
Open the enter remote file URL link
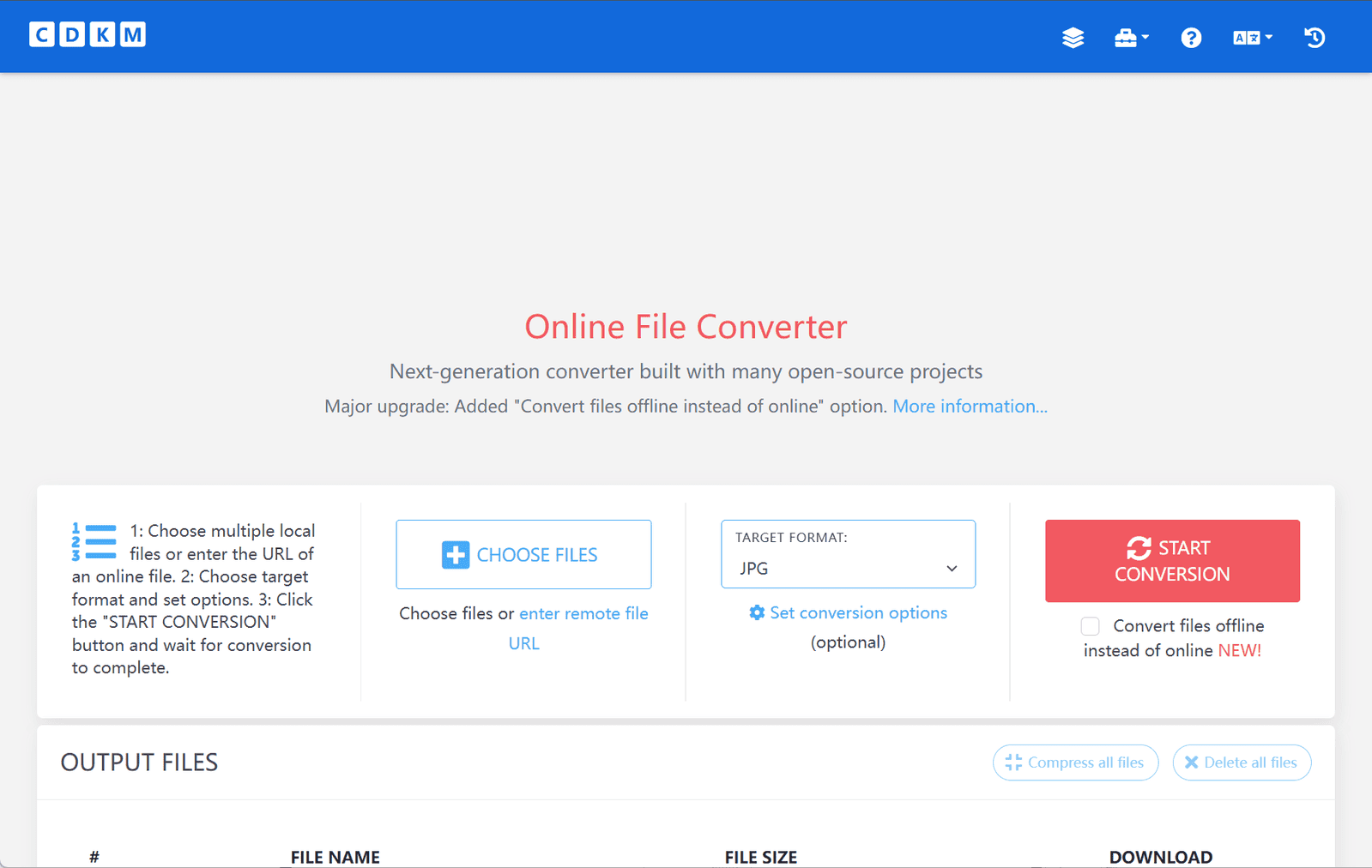[583, 614]
